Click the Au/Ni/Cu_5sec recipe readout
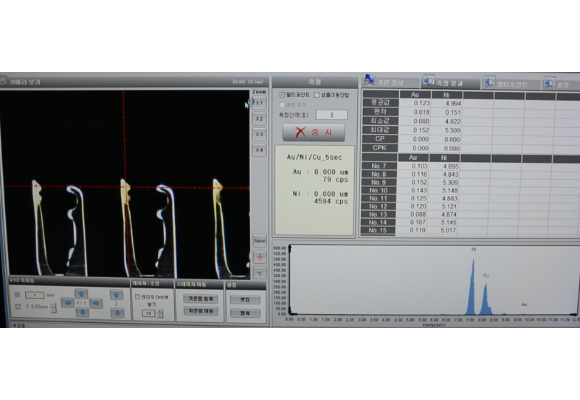 click(314, 157)
